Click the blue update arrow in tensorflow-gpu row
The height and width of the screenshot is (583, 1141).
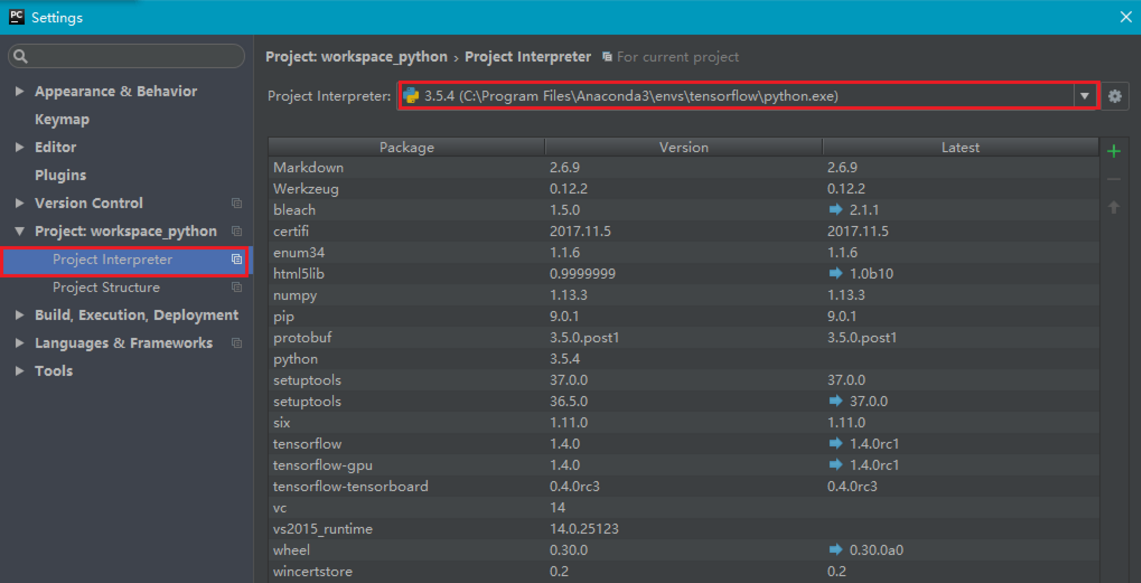(835, 464)
